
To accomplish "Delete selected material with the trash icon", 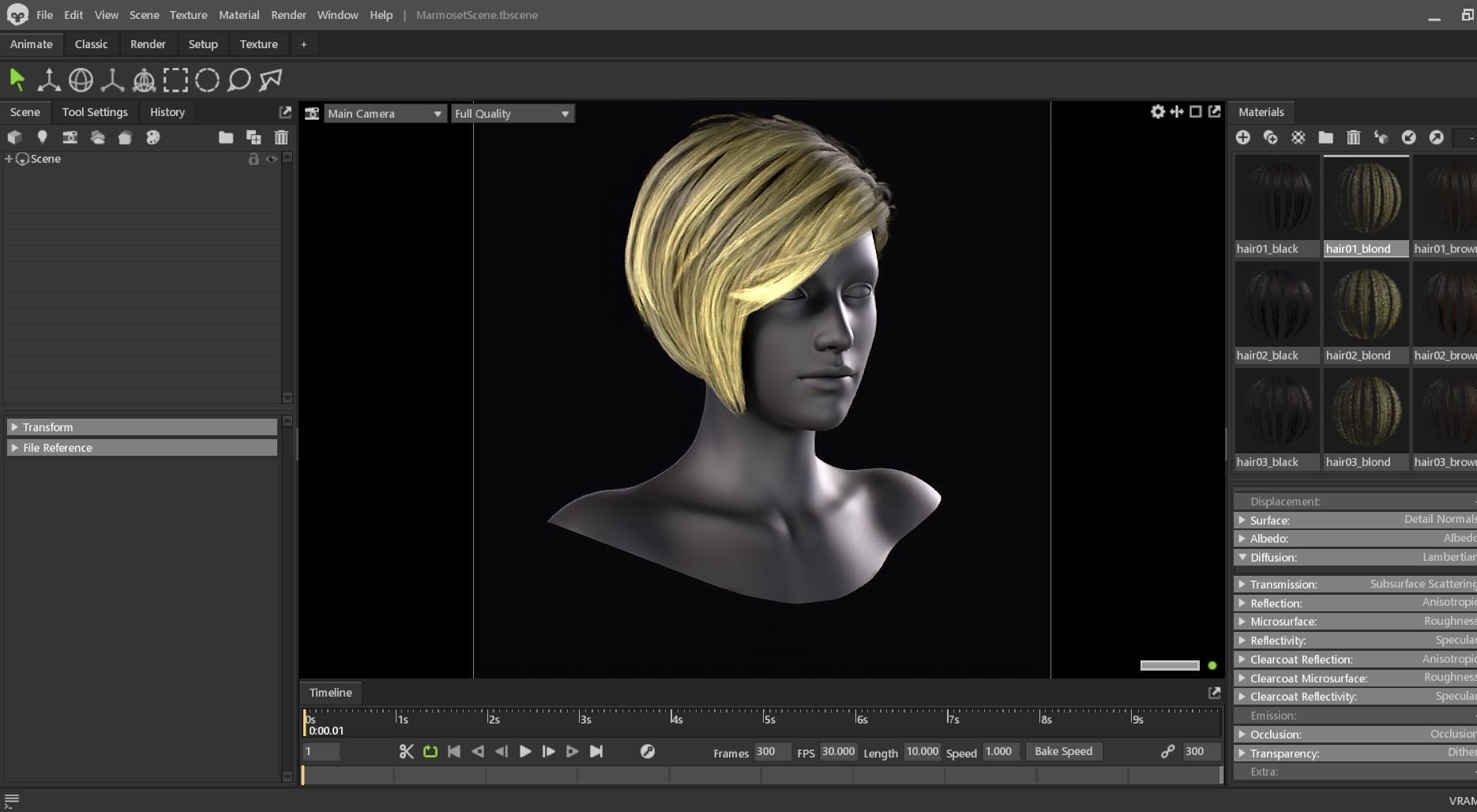I will point(1353,137).
